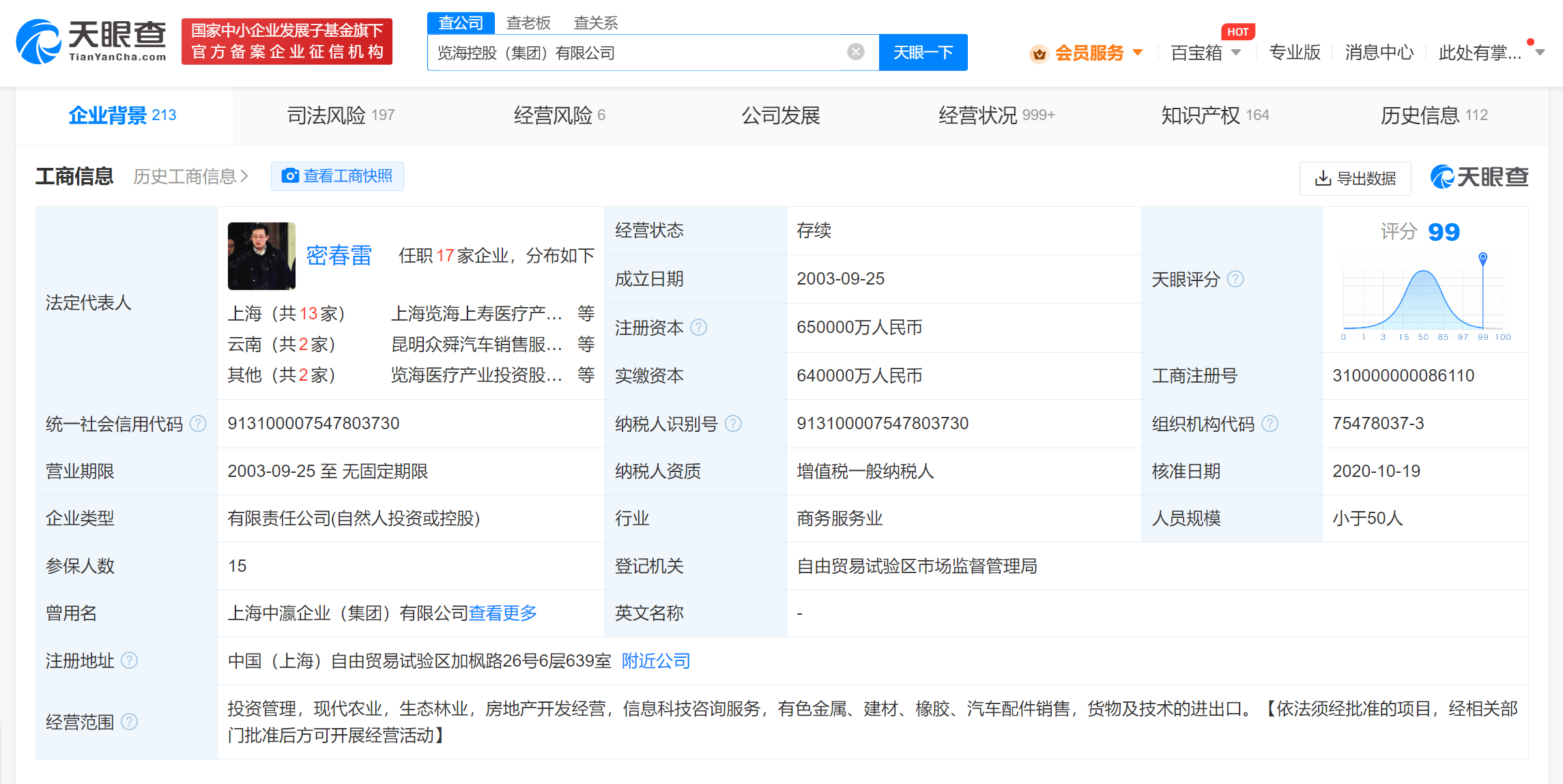Open 查看工商快照 snapshot button
The width and height of the screenshot is (1563, 784).
point(337,176)
